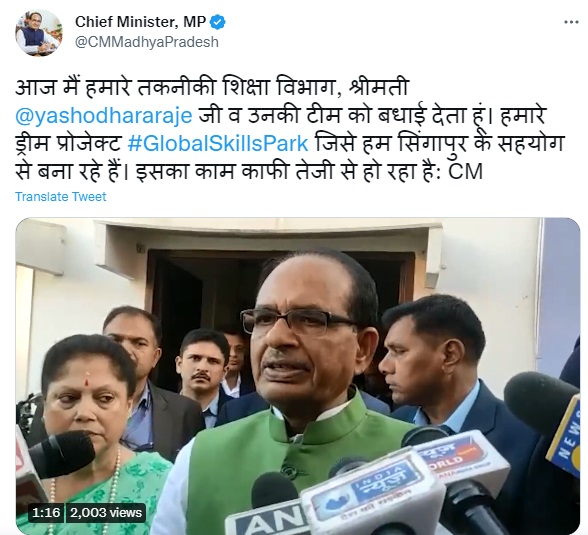Viewport: 588px width, 535px height.
Task: Open the @yashodhararaje mention
Action: pos(104,115)
